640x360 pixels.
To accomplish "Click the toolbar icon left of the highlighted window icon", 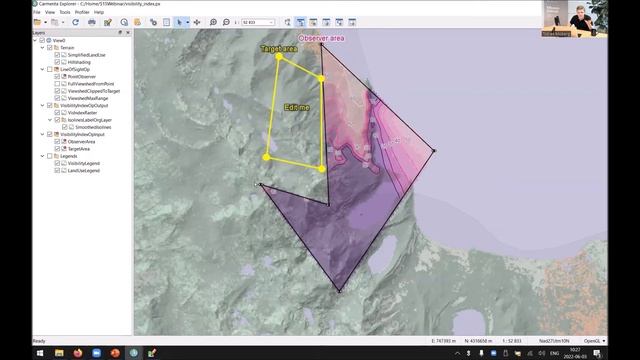I will click(287, 22).
